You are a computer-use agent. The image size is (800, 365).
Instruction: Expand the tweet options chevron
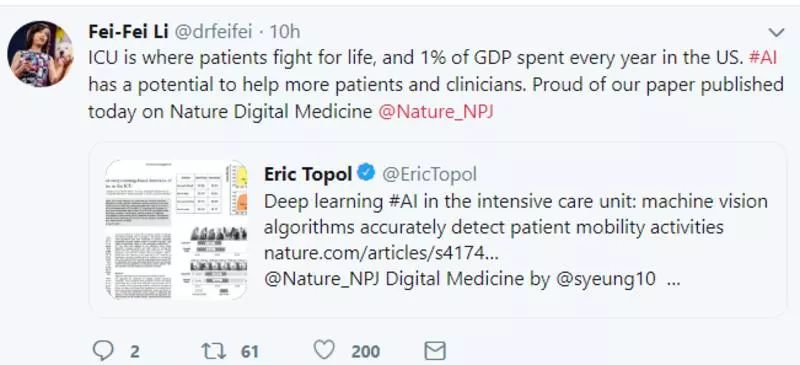tap(776, 33)
